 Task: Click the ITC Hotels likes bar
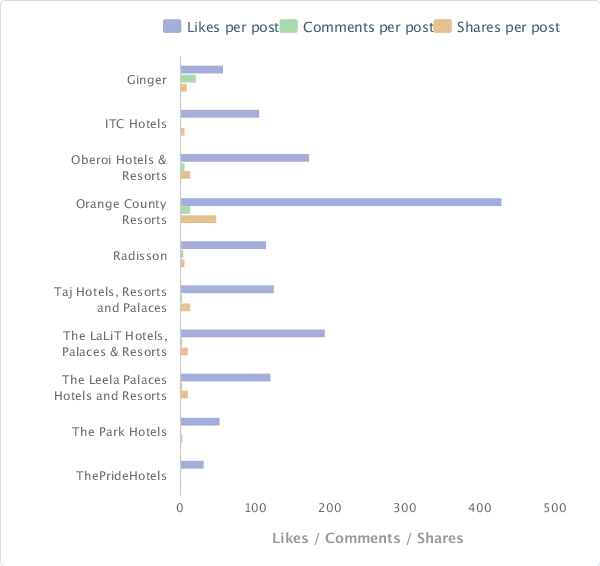pyautogui.click(x=220, y=114)
